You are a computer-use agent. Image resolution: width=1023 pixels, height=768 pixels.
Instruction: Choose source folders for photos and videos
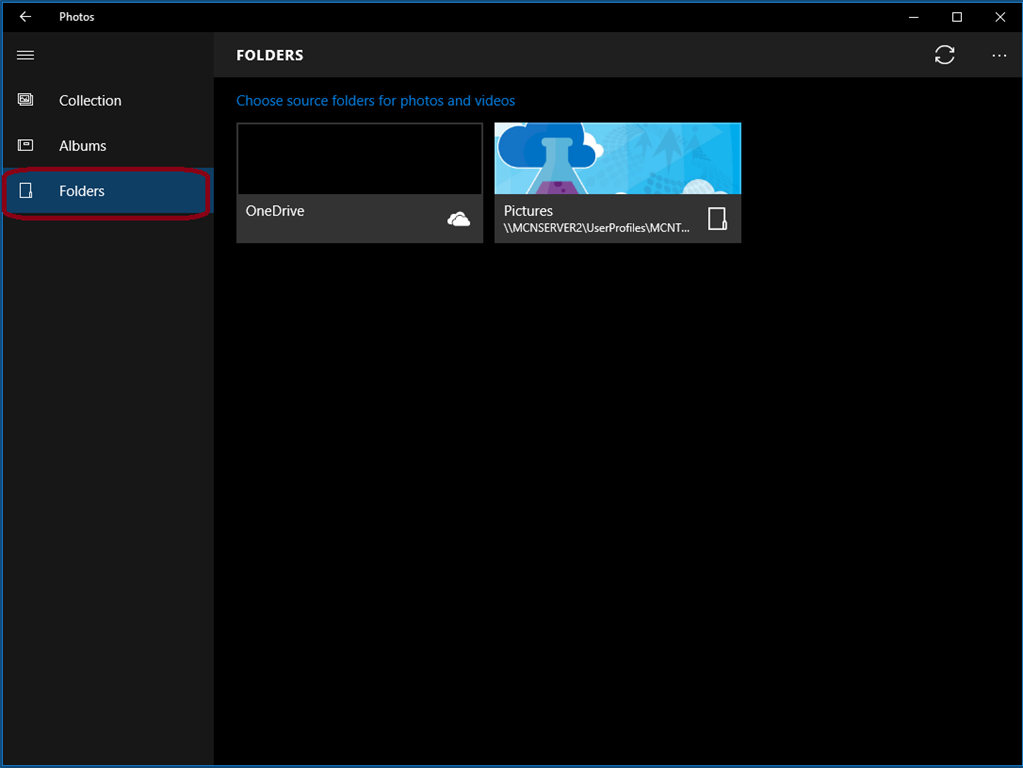(x=375, y=100)
